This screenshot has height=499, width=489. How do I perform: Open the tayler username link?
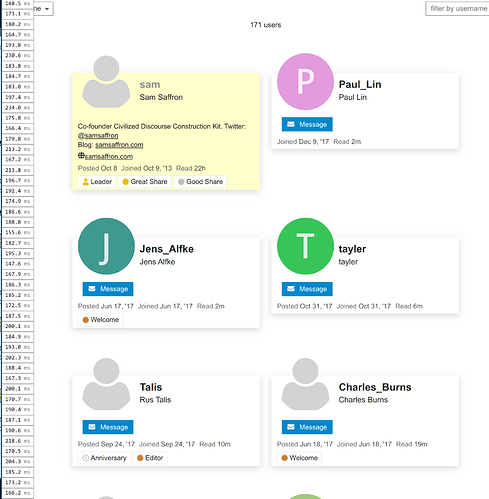tap(352, 249)
